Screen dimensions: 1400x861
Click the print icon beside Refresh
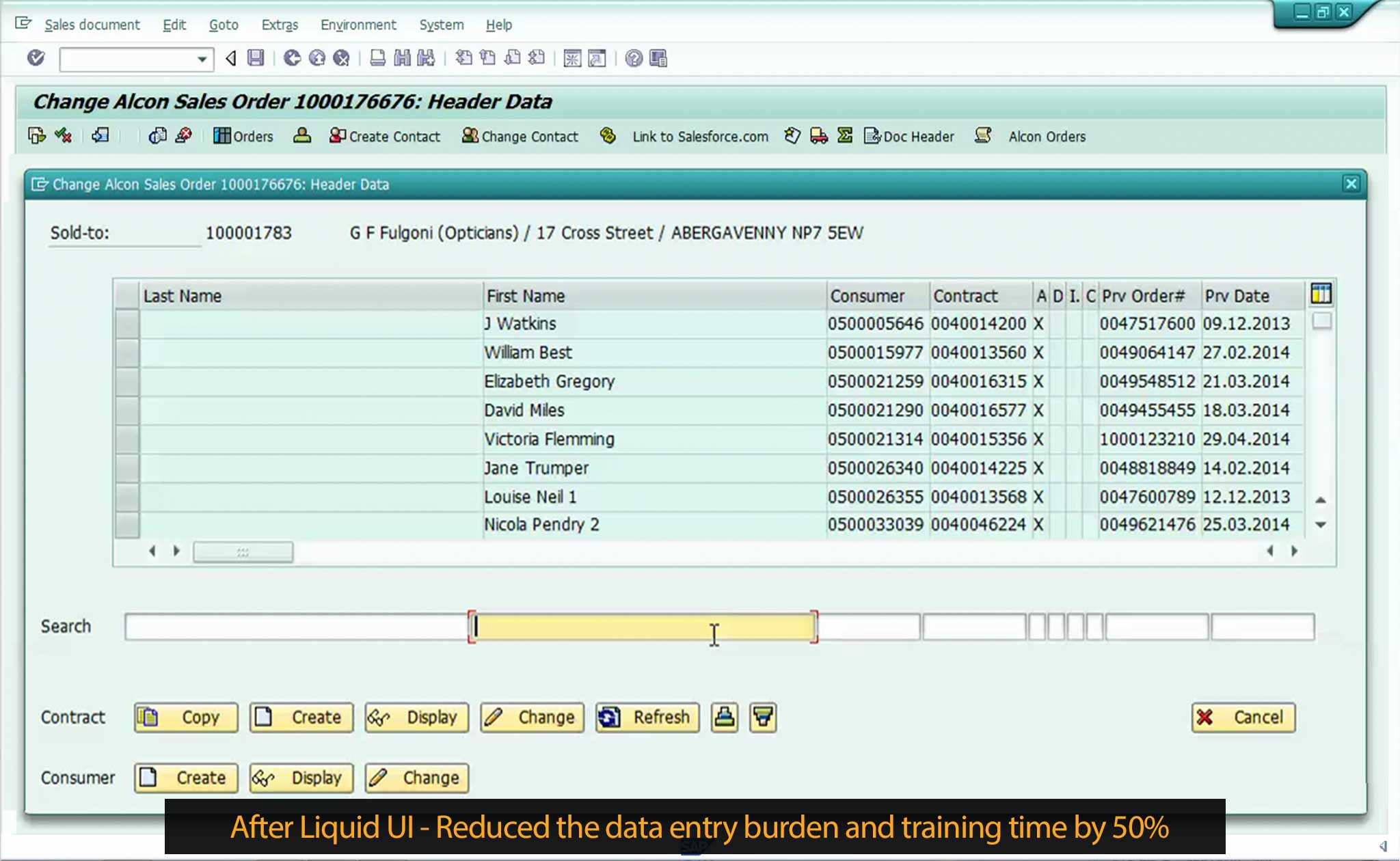[724, 717]
